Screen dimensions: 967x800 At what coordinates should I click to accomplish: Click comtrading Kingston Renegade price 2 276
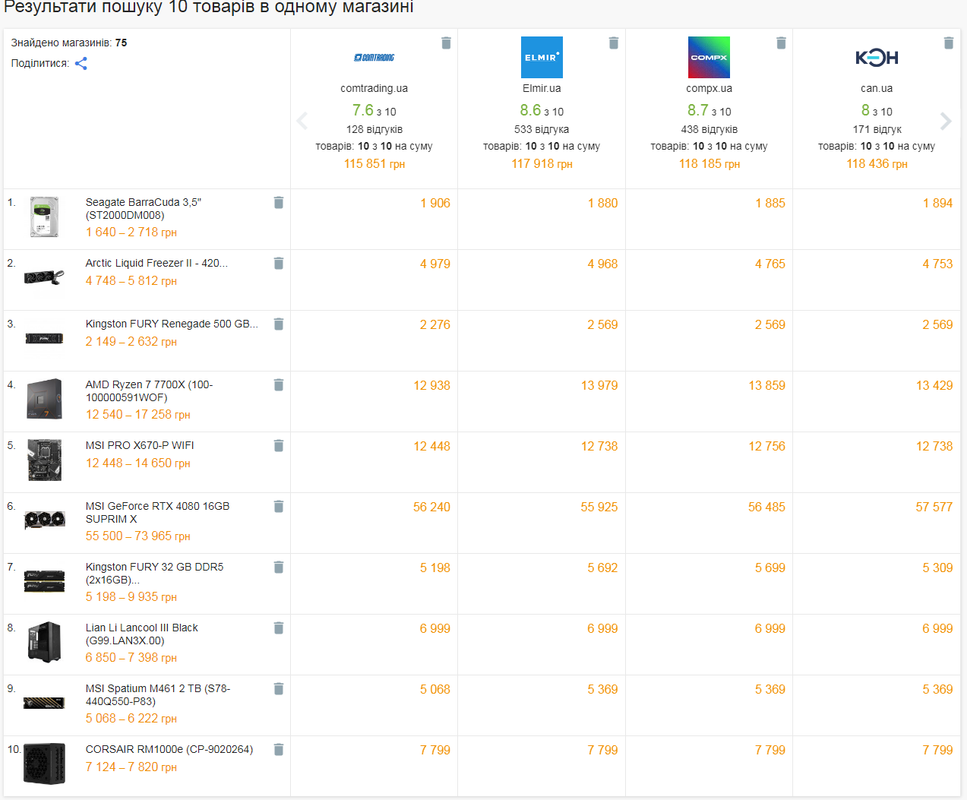(x=435, y=324)
